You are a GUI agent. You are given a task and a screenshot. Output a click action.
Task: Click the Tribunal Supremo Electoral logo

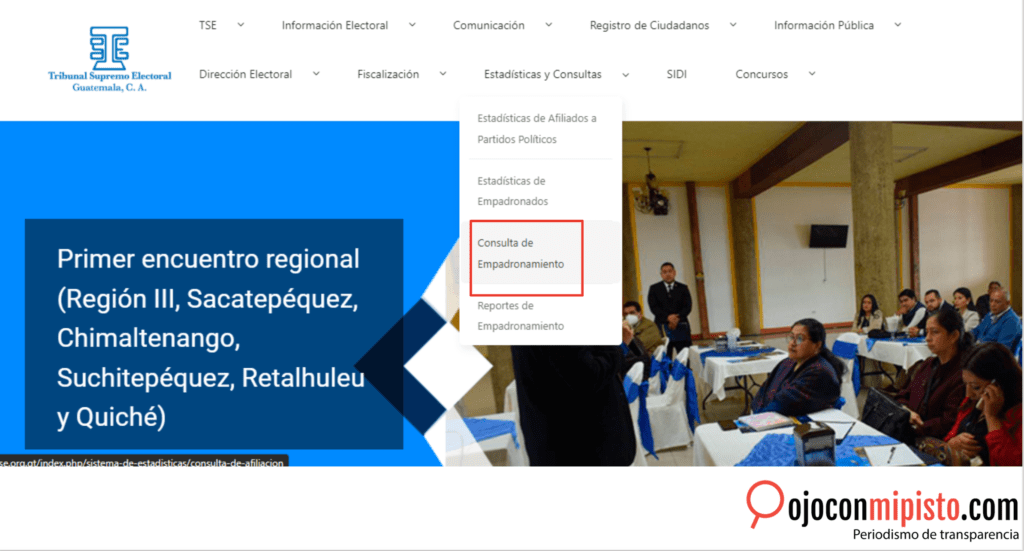(x=109, y=58)
